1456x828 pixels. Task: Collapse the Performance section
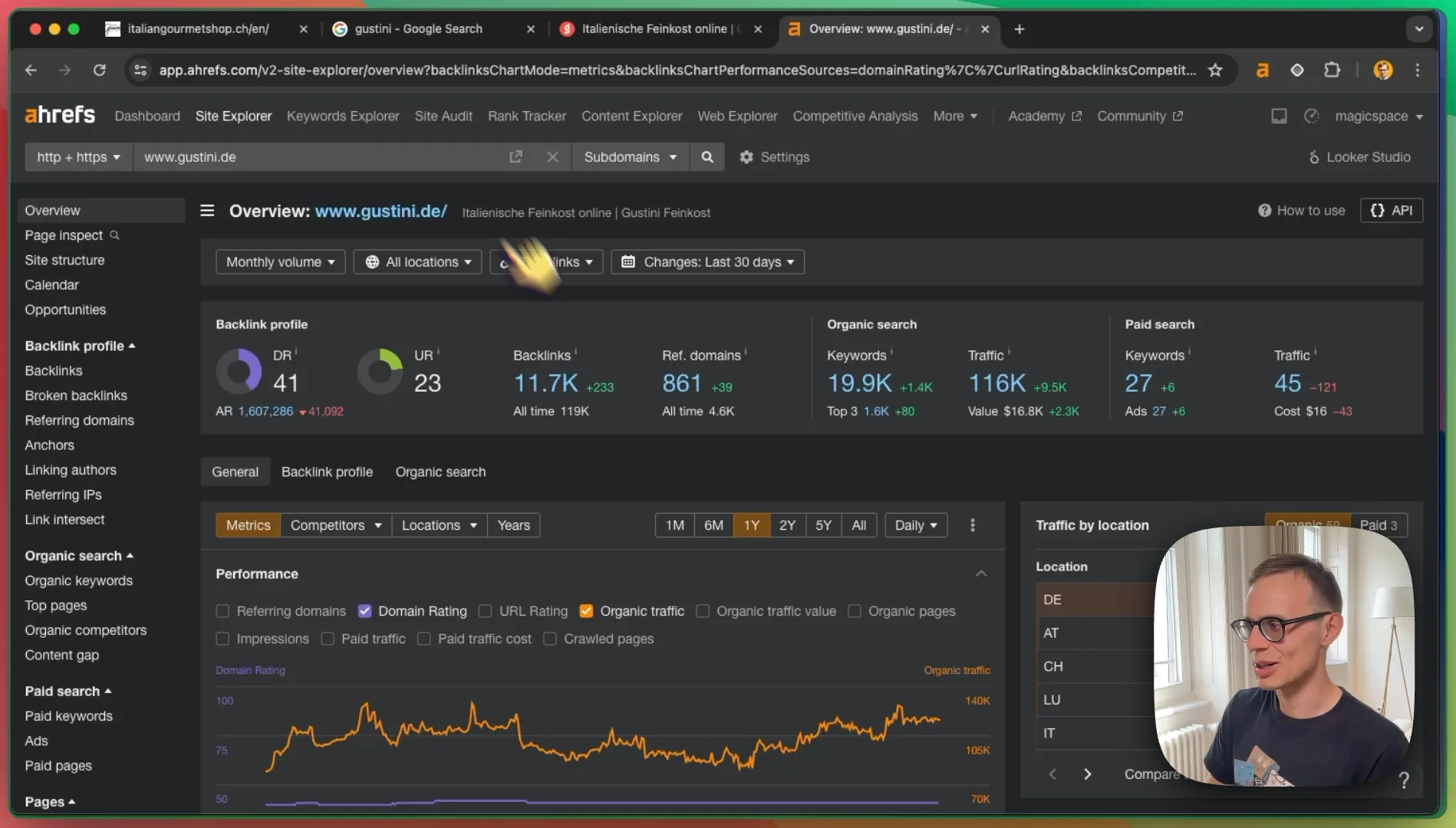(981, 574)
